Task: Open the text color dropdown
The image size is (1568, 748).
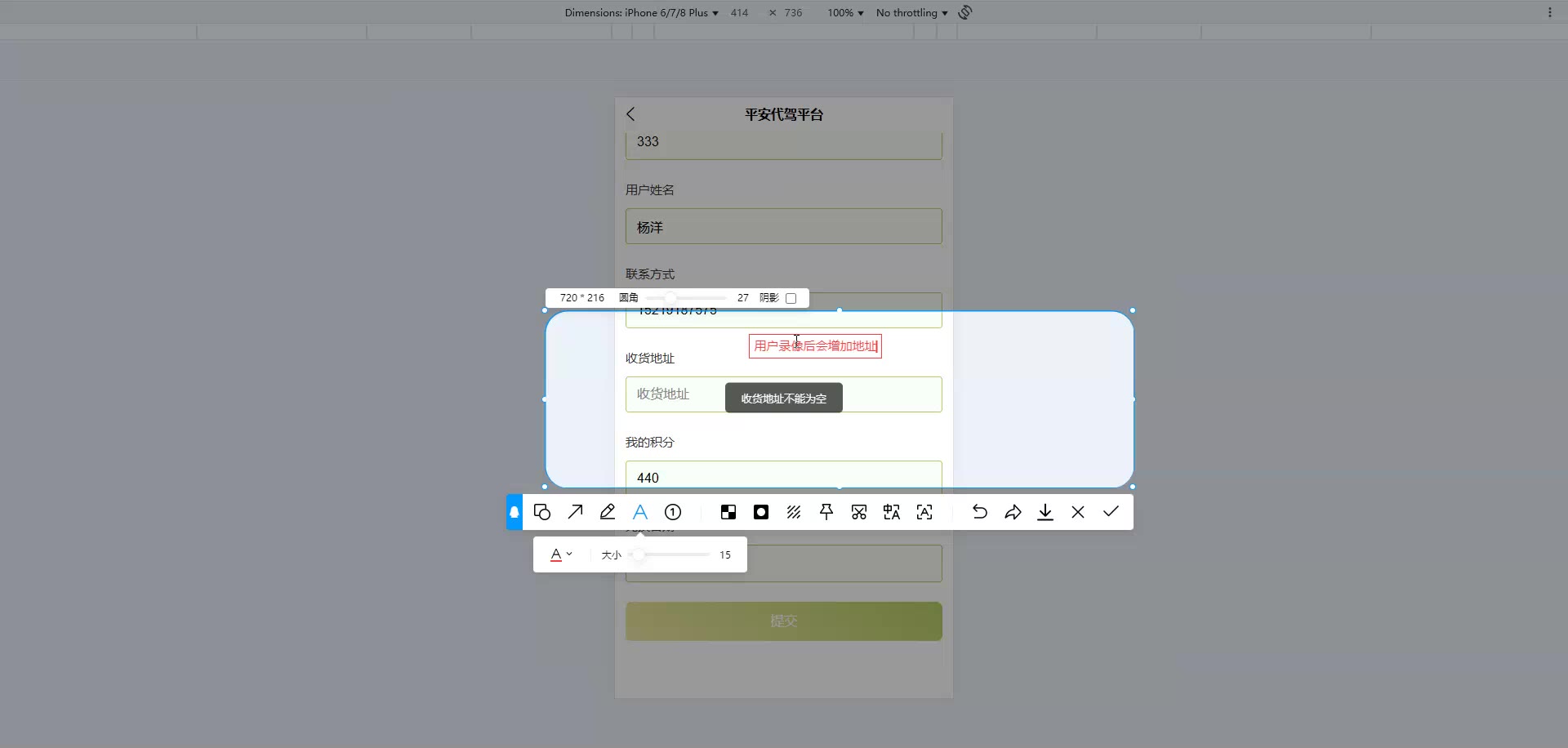Action: point(561,554)
